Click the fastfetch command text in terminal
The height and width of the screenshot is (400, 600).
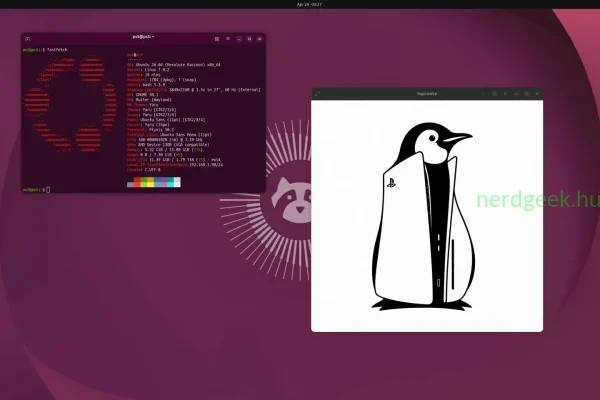click(57, 50)
